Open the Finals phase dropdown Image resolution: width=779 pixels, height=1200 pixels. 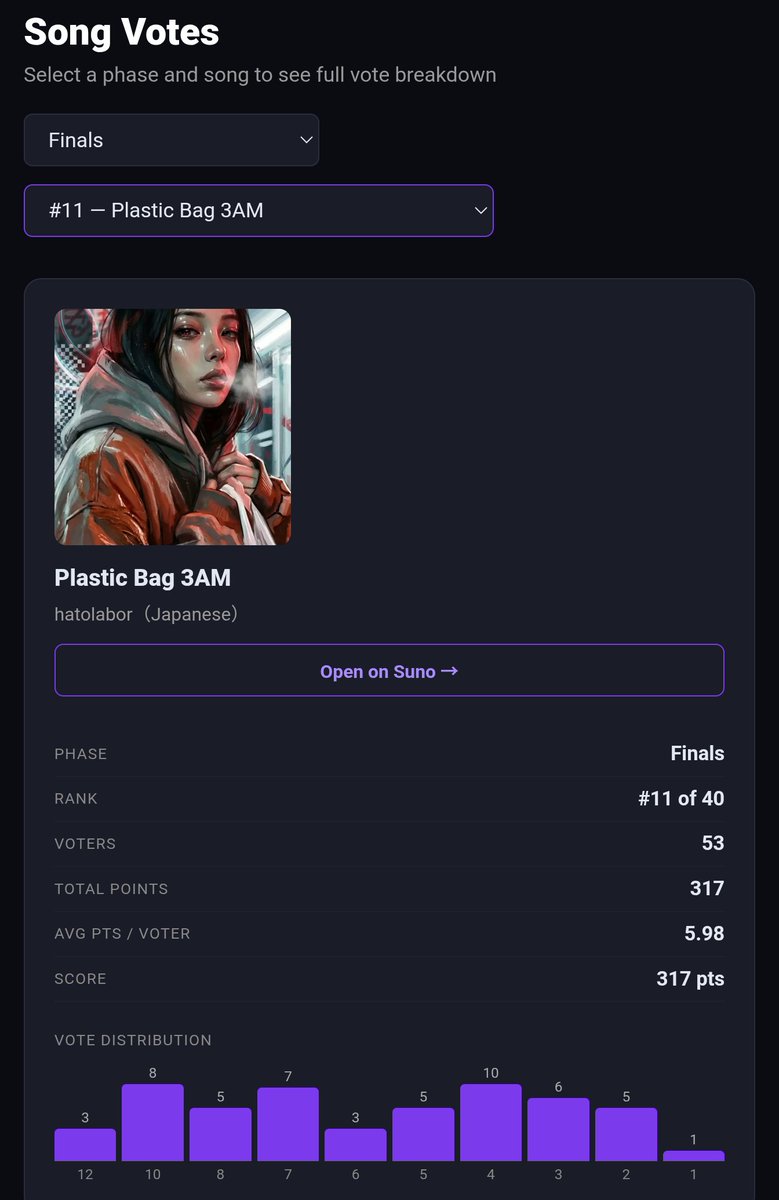[171, 140]
